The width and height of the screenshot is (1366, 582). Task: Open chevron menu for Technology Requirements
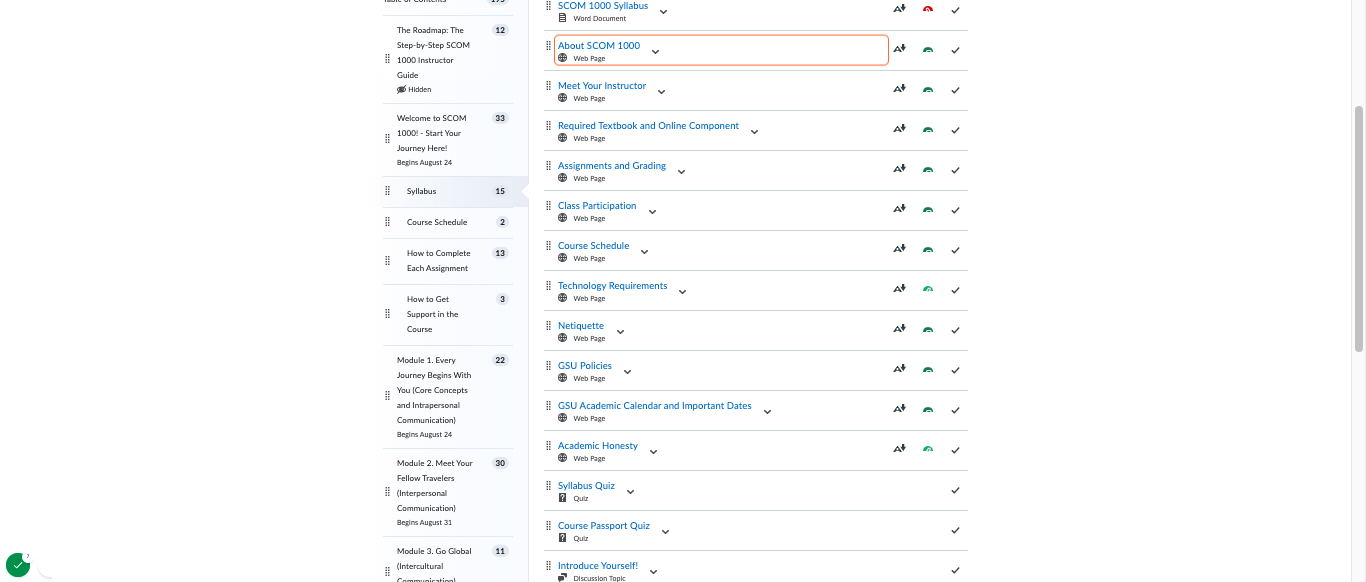[682, 292]
